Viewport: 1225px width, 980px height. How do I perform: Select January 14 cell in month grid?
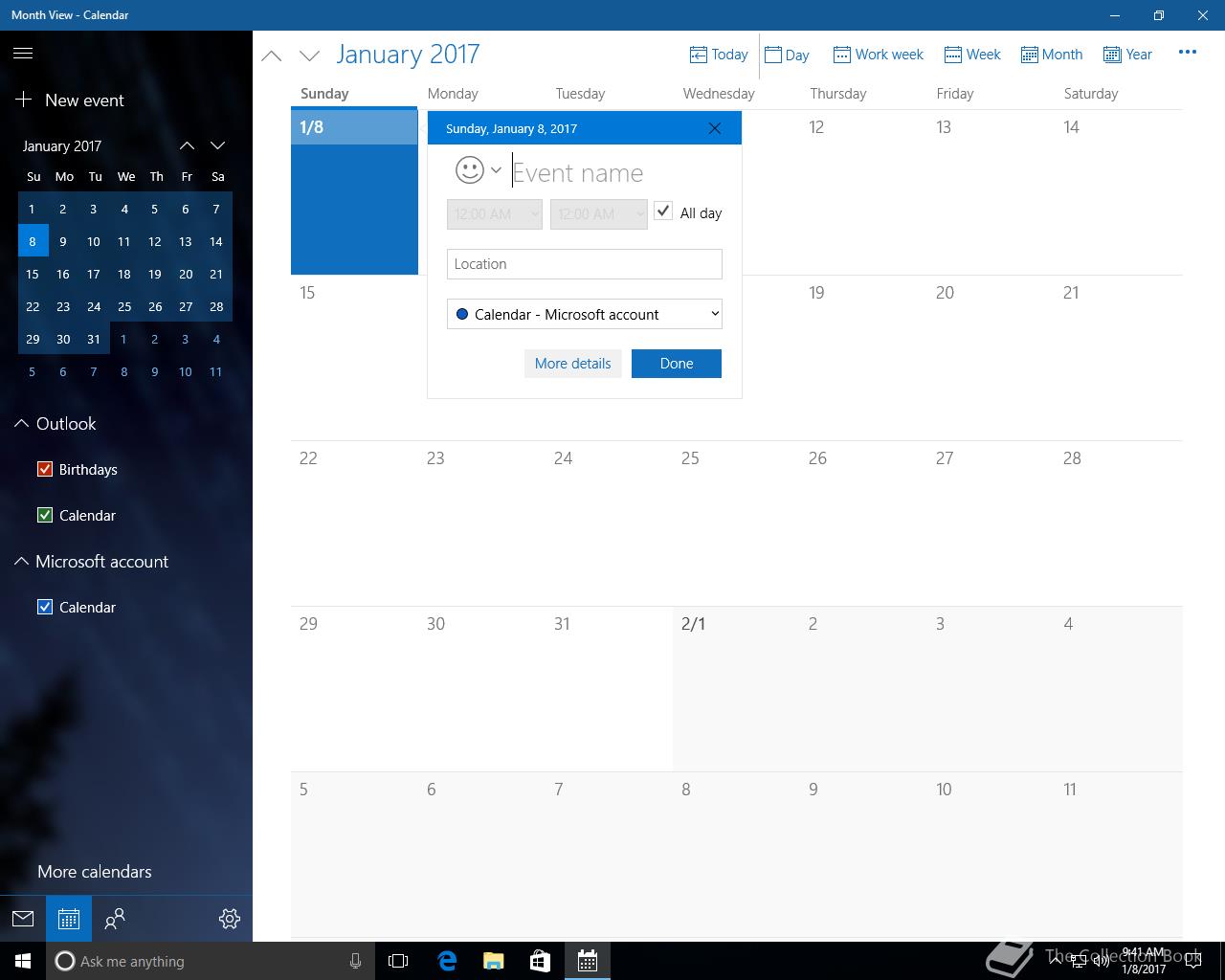[x=1118, y=192]
